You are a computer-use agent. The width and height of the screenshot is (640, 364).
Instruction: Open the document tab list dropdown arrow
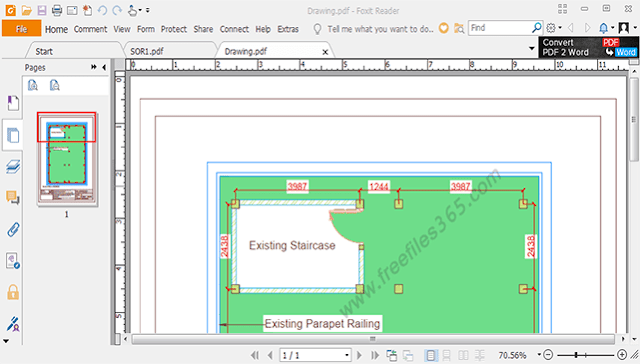pyautogui.click(x=531, y=49)
